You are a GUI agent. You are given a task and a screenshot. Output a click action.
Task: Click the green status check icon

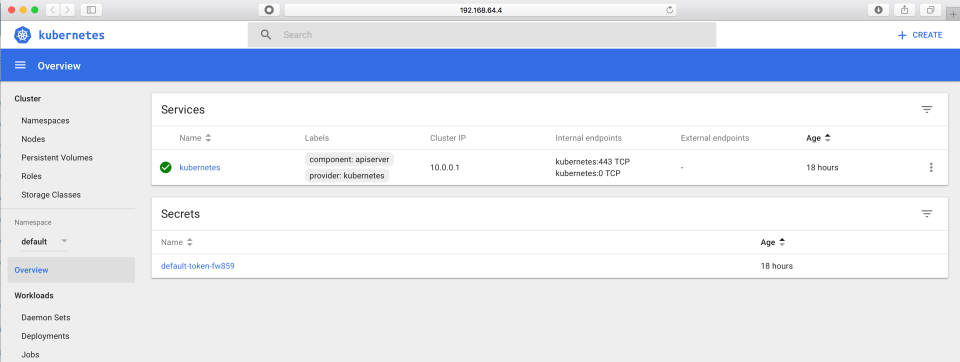coord(165,167)
